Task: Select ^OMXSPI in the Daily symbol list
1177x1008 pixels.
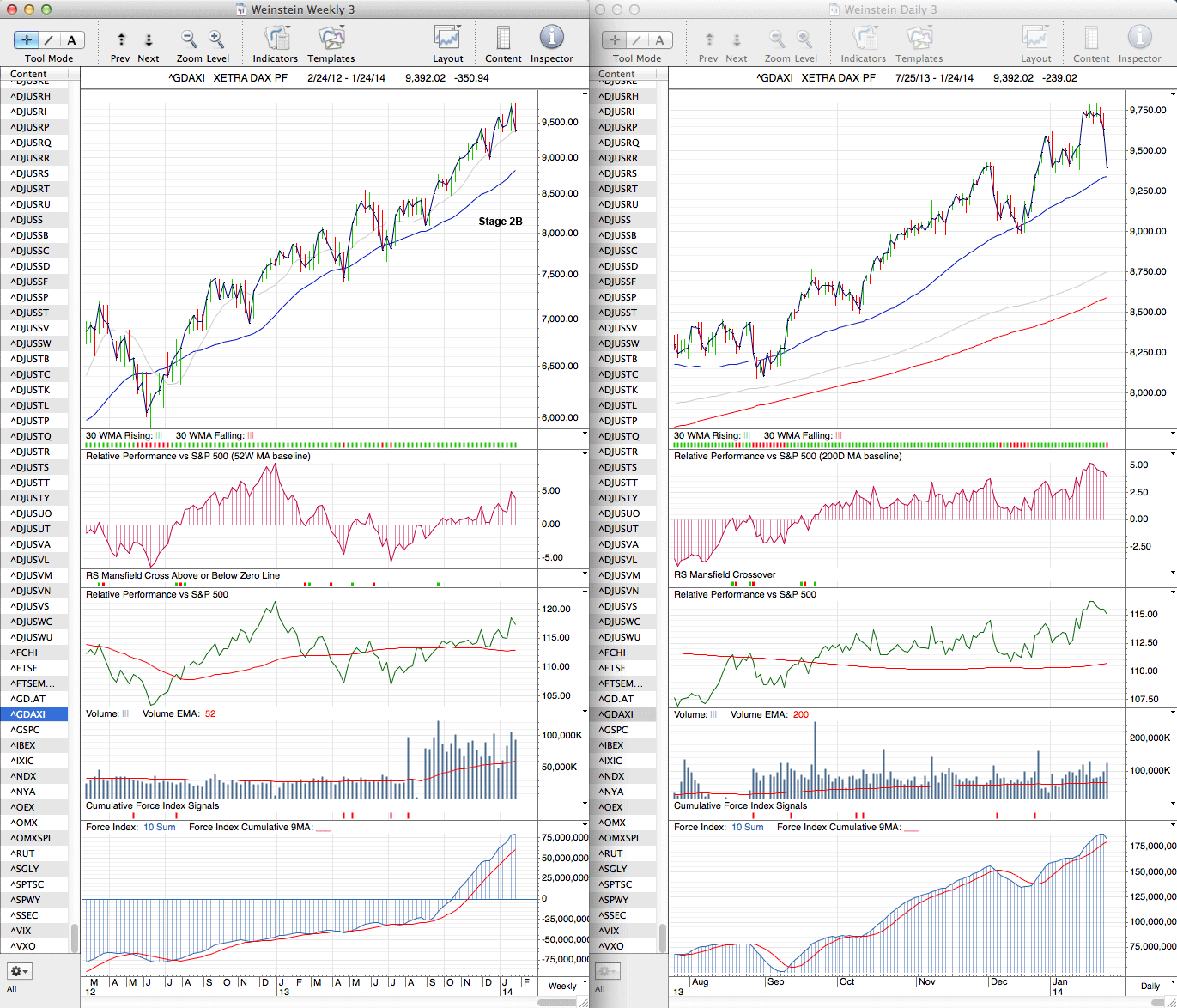Action: coord(623,838)
